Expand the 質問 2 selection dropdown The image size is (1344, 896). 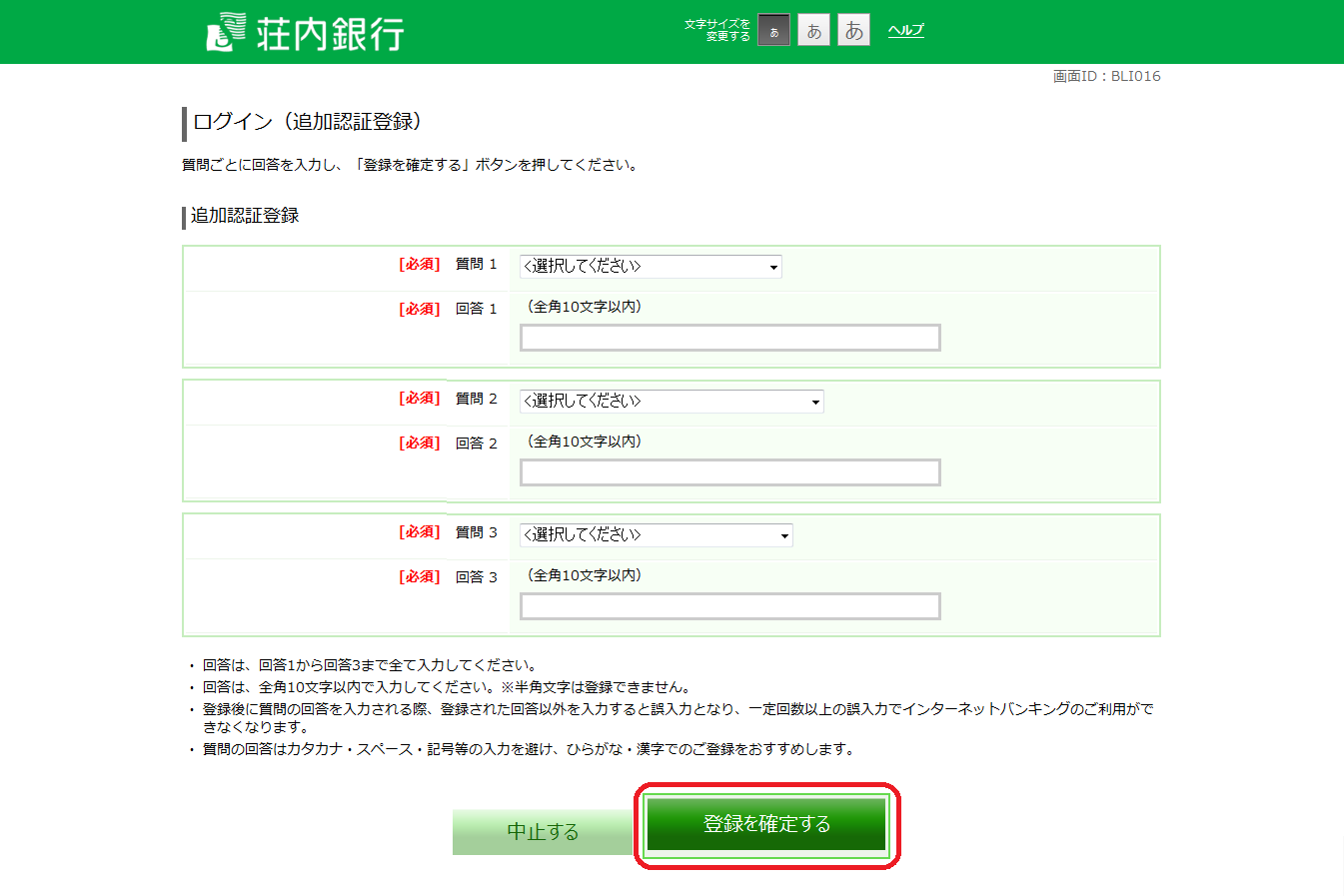pos(671,401)
